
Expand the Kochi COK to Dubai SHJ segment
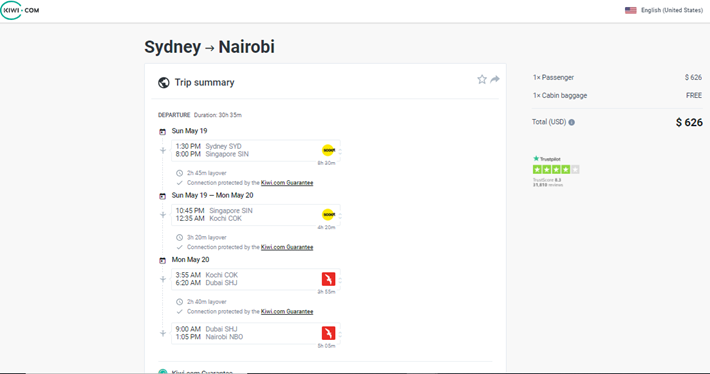click(x=256, y=279)
